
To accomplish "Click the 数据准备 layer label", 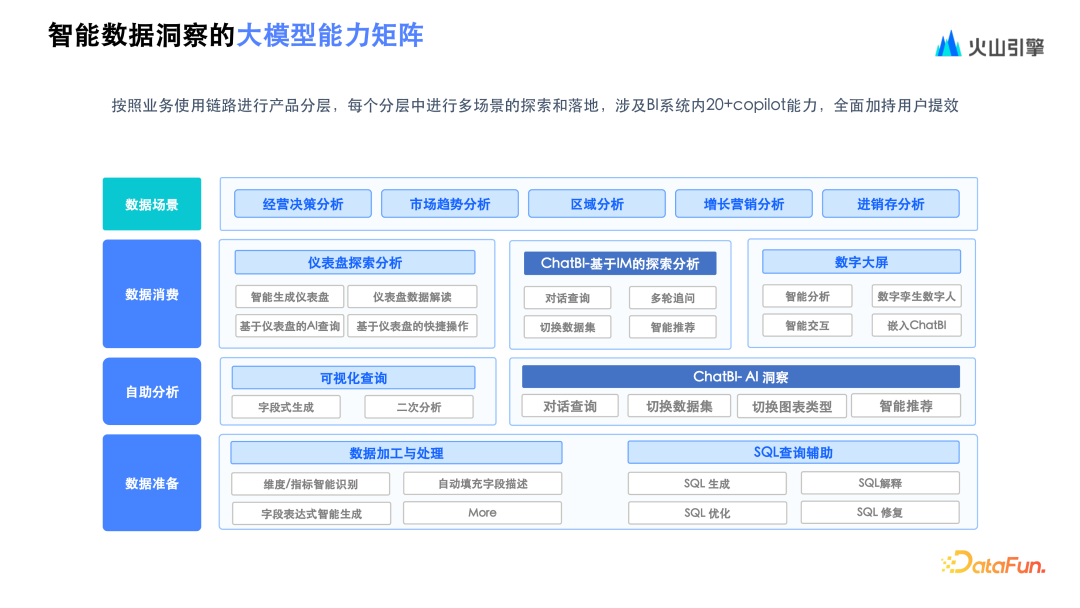I will coord(152,483).
